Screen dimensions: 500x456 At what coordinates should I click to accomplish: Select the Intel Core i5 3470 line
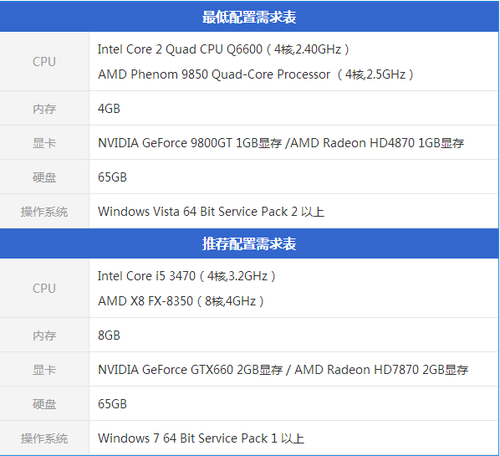(186, 276)
